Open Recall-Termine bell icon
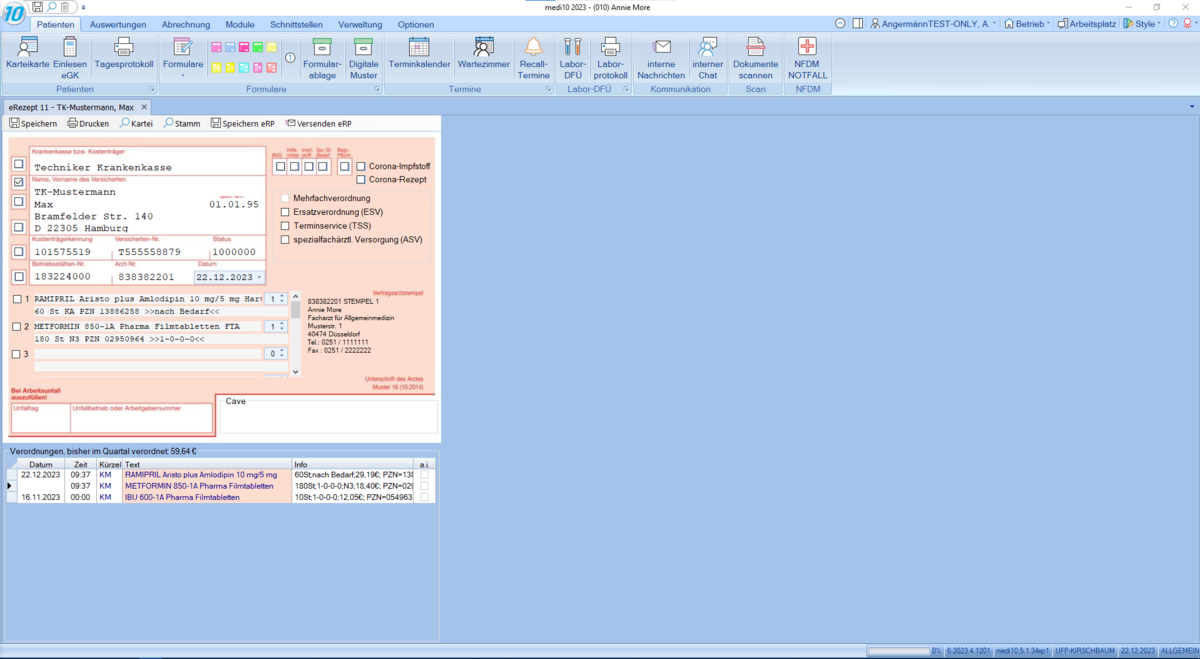 534,57
